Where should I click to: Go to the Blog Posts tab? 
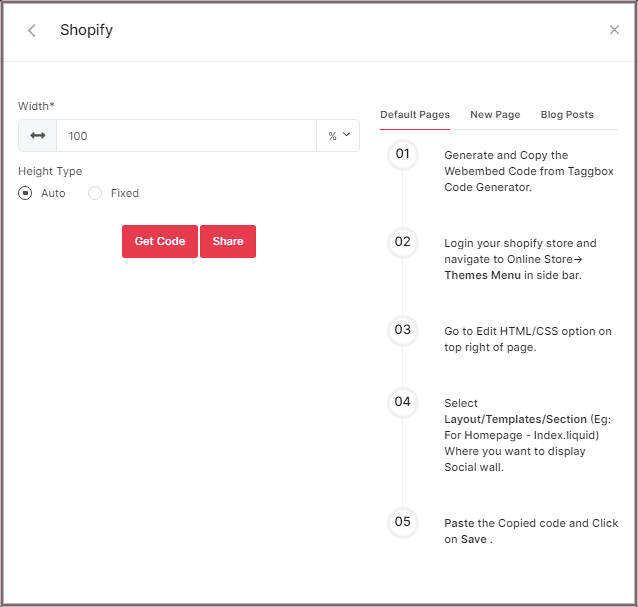pyautogui.click(x=567, y=115)
